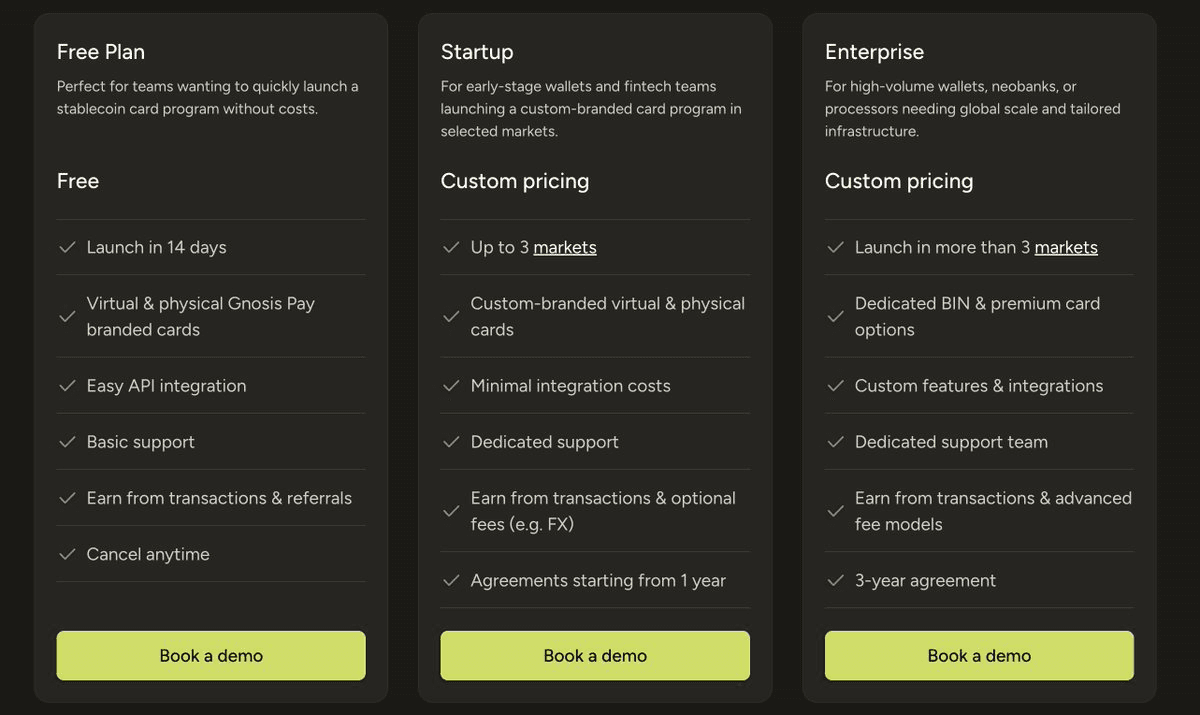Click checkmark icon beside Minimal integration costs
The image size is (1200, 715).
(451, 385)
